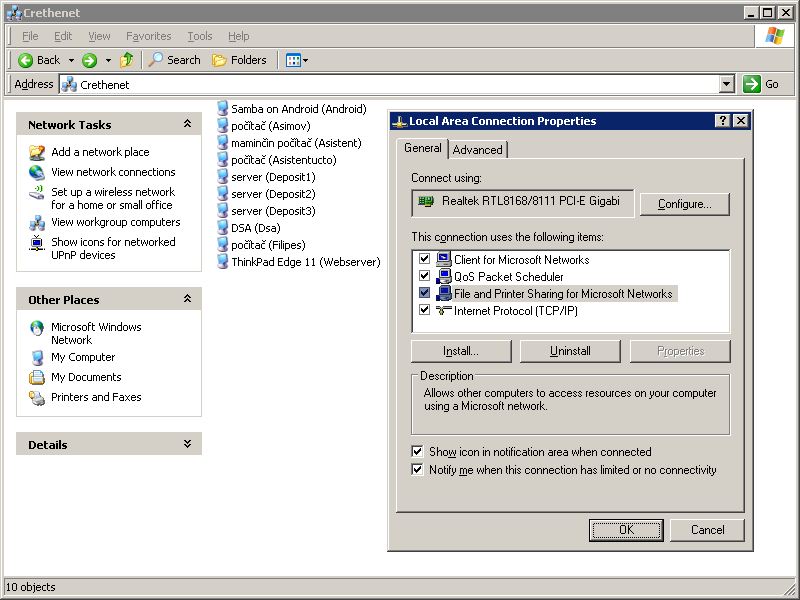Open the Help menu
The width and height of the screenshot is (800, 600).
pos(238,36)
